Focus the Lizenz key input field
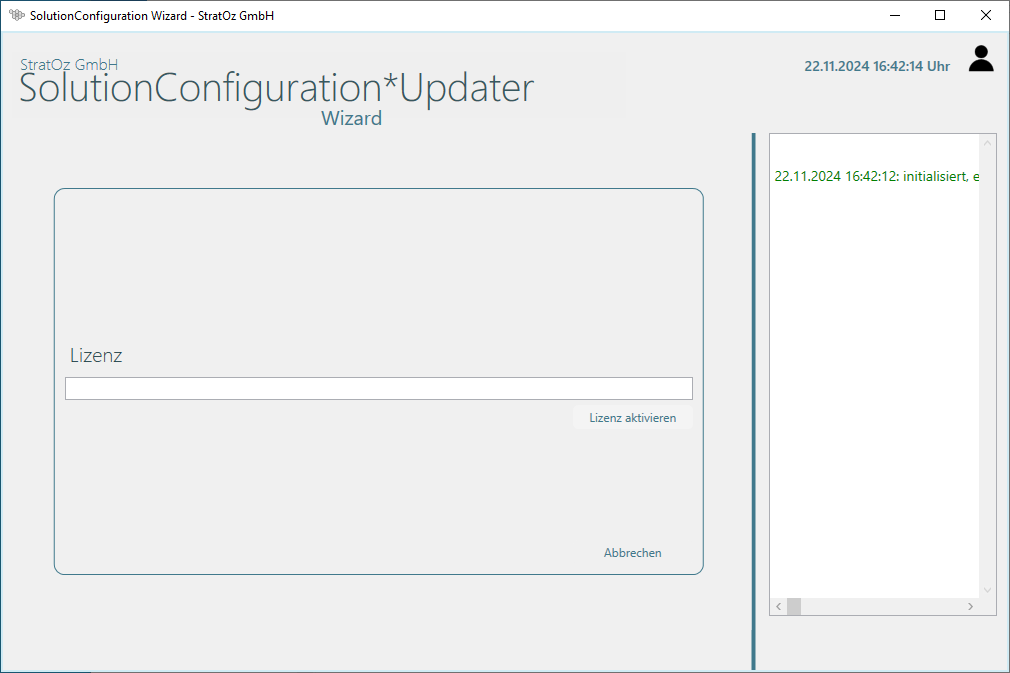The image size is (1010, 673). (378, 388)
